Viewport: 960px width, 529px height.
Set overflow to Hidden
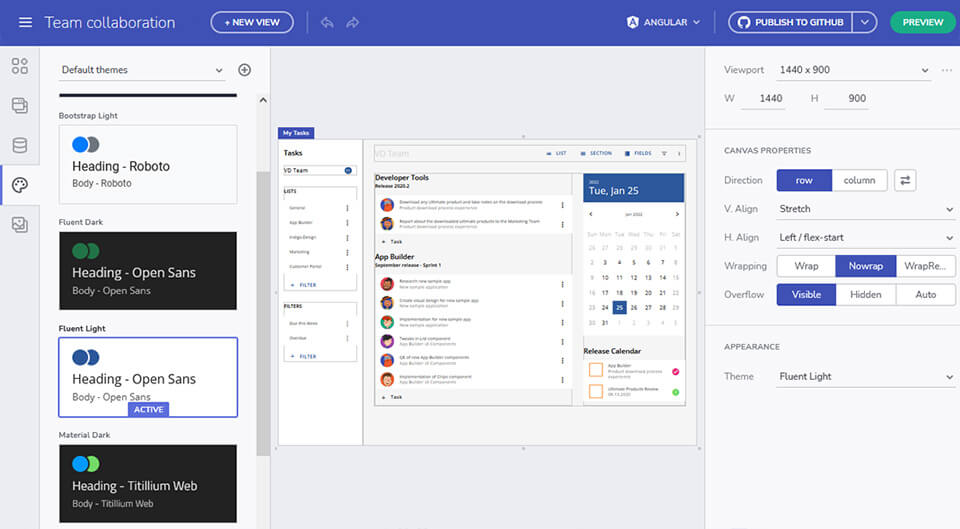(x=866, y=295)
